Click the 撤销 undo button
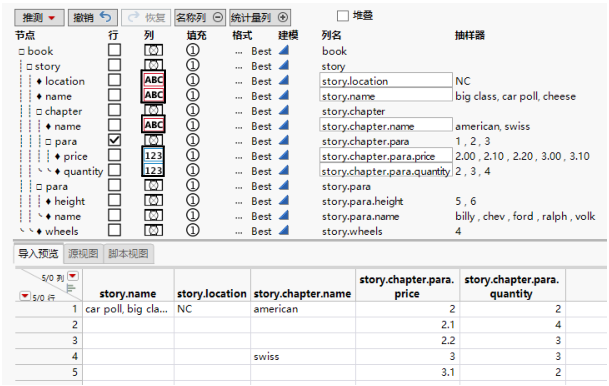 [92, 17]
